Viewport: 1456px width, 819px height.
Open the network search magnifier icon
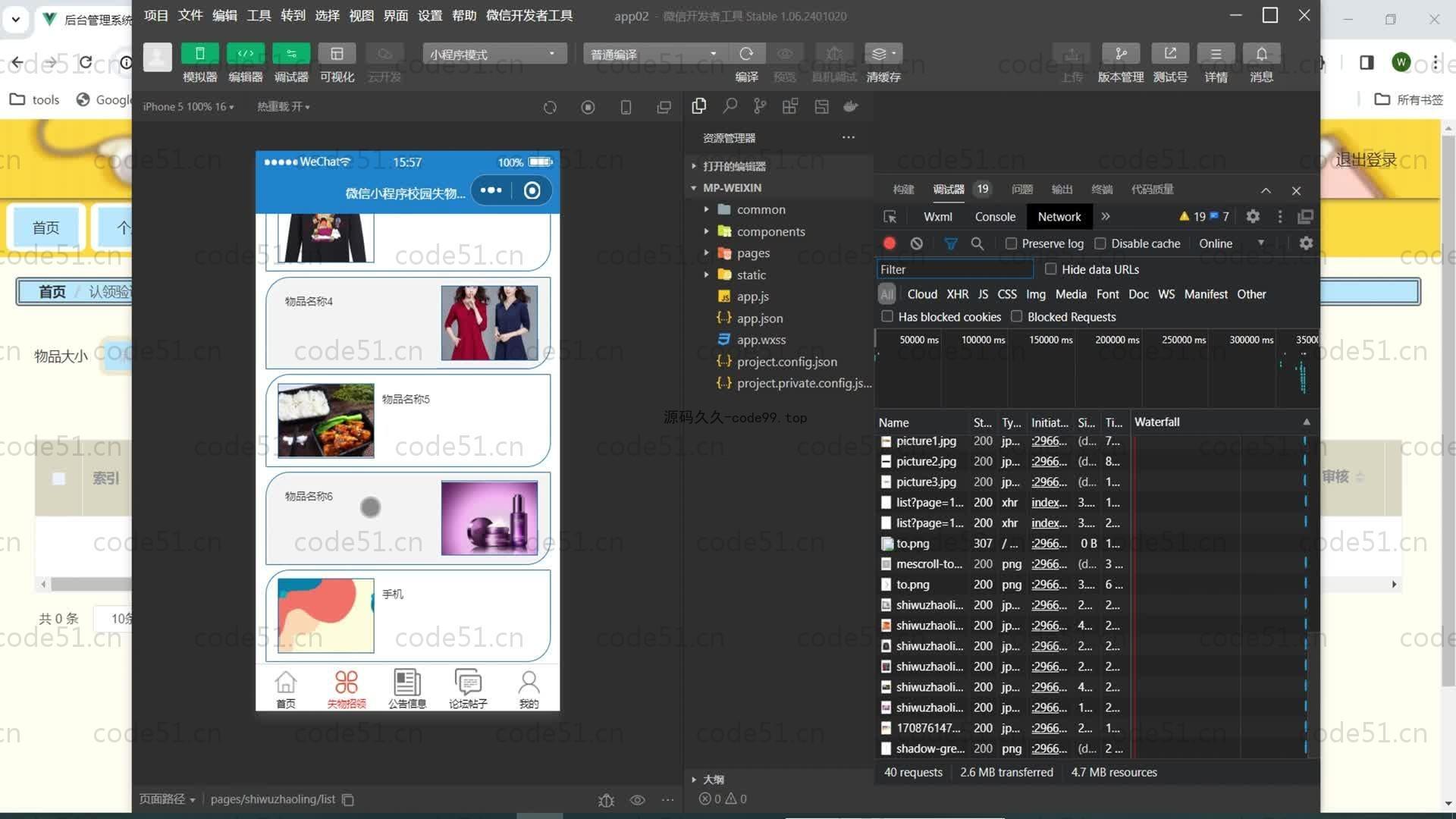pos(977,243)
